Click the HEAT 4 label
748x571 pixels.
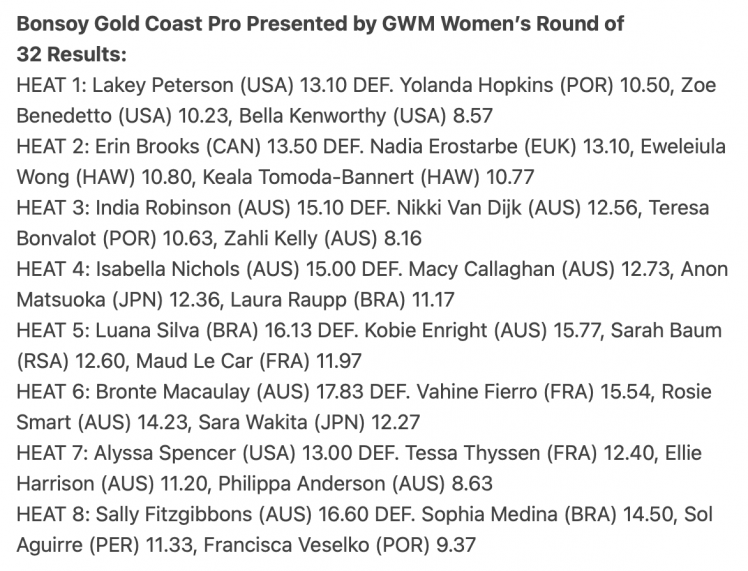[x=53, y=269]
